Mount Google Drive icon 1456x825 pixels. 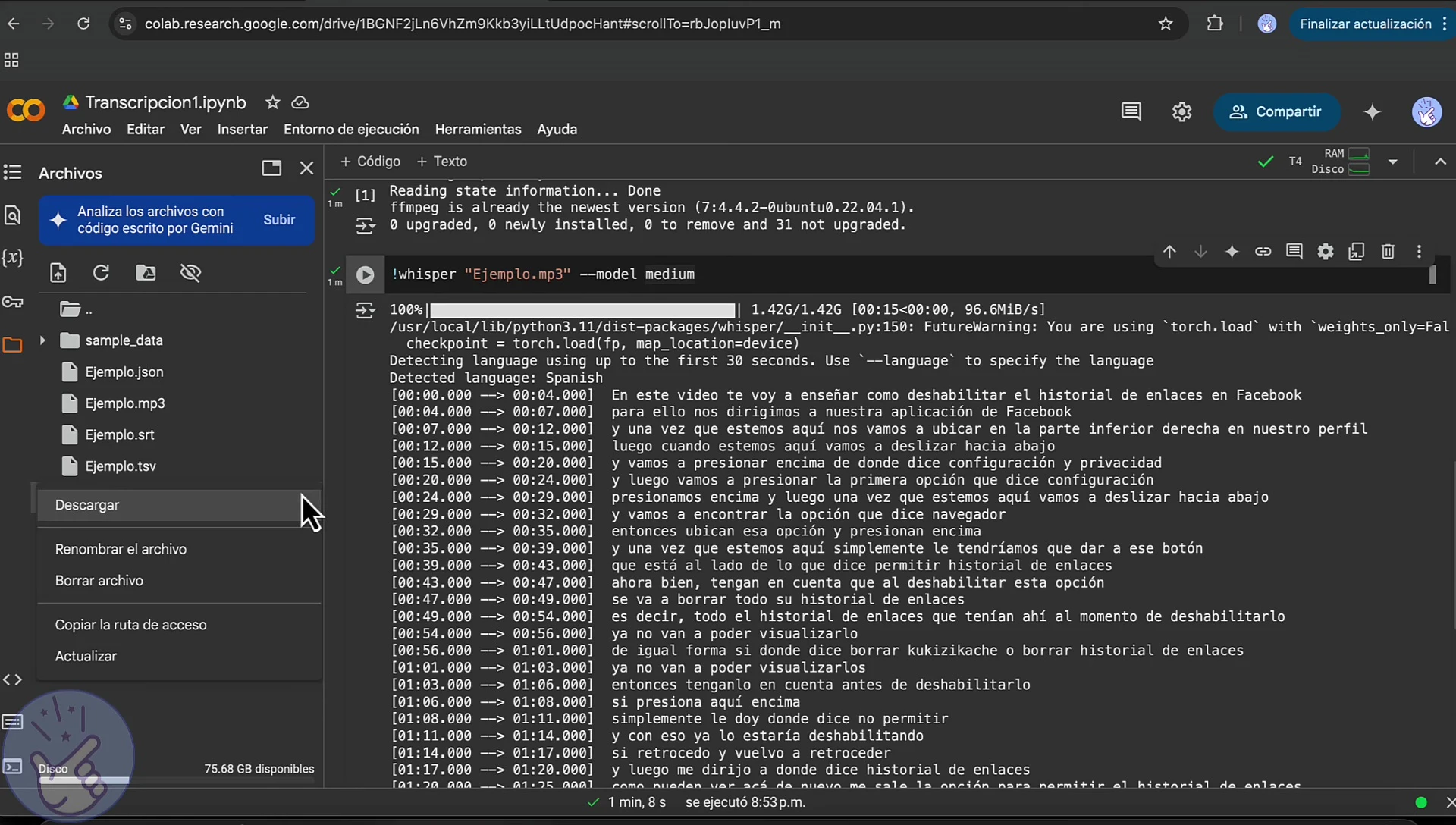146,273
